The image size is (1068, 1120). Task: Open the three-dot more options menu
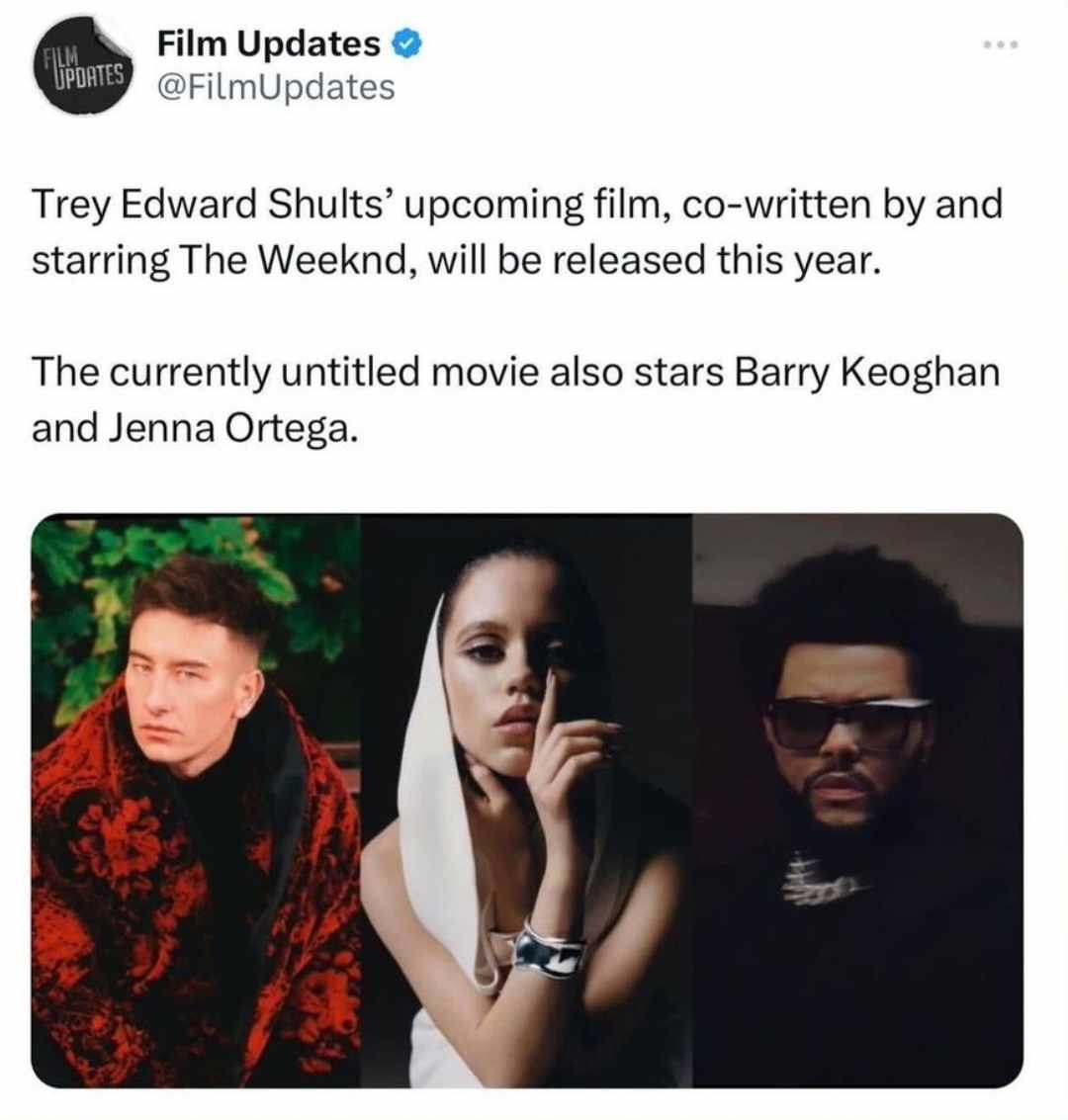1000,45
